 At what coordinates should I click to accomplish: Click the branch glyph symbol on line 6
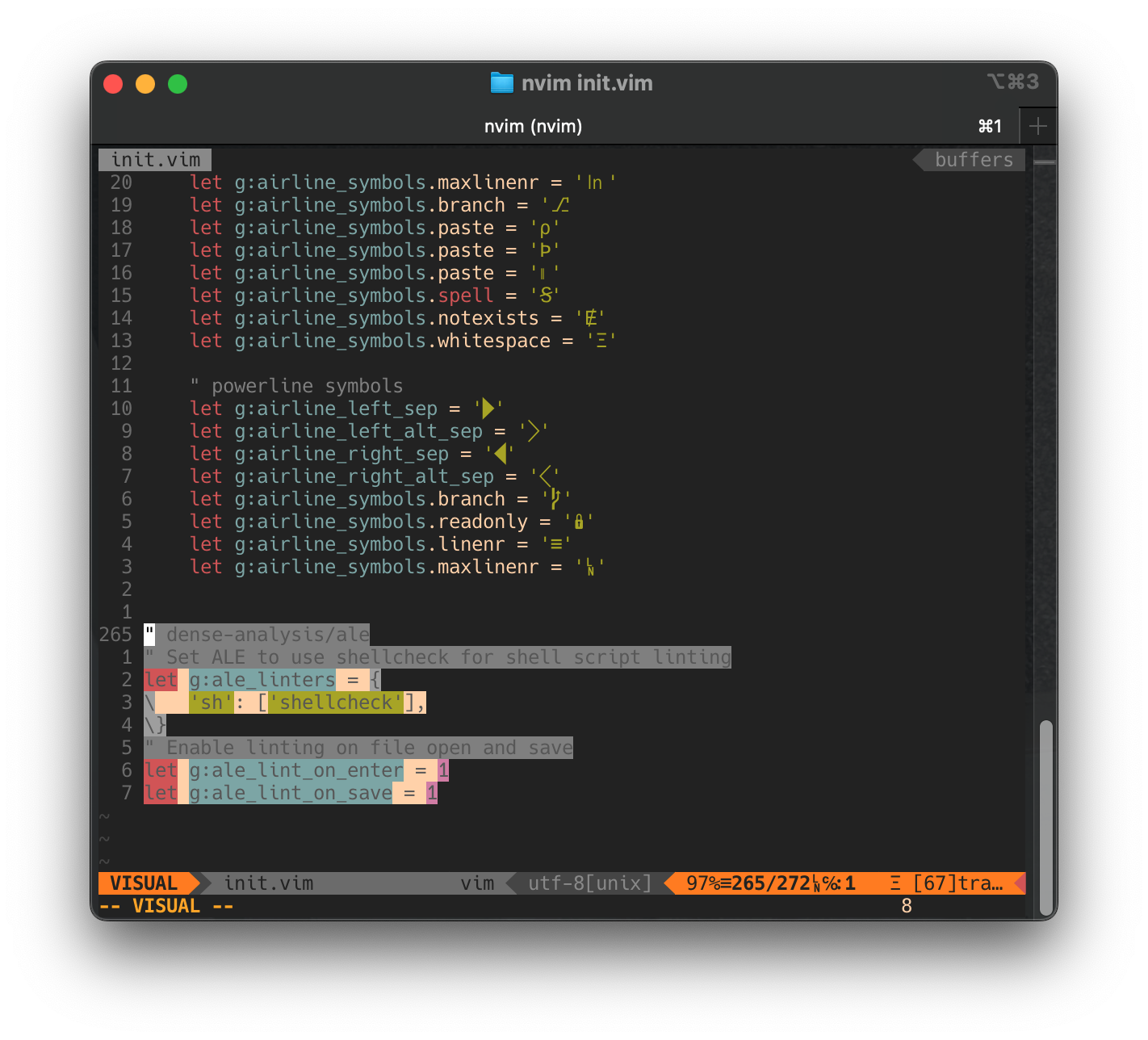(x=555, y=499)
